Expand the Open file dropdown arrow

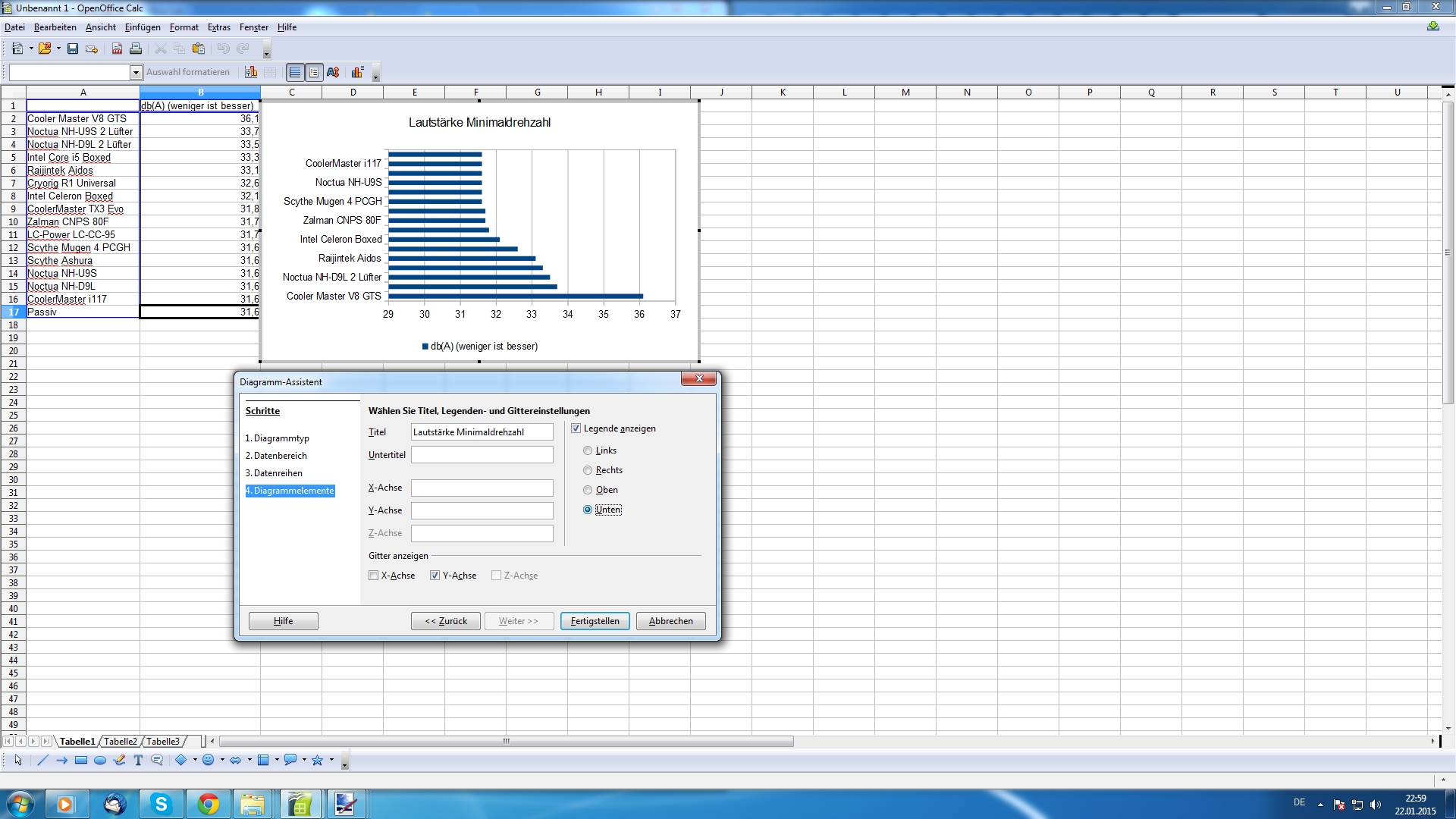tap(58, 49)
